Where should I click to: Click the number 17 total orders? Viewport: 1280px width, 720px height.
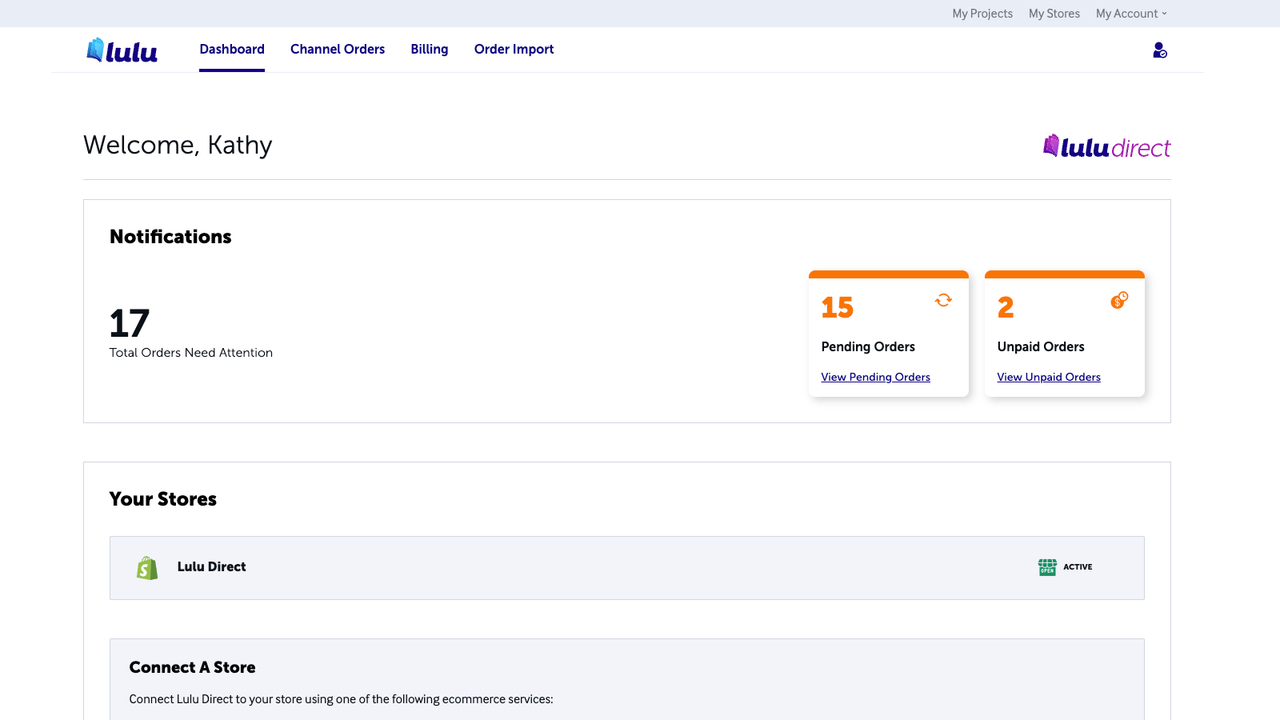(129, 323)
